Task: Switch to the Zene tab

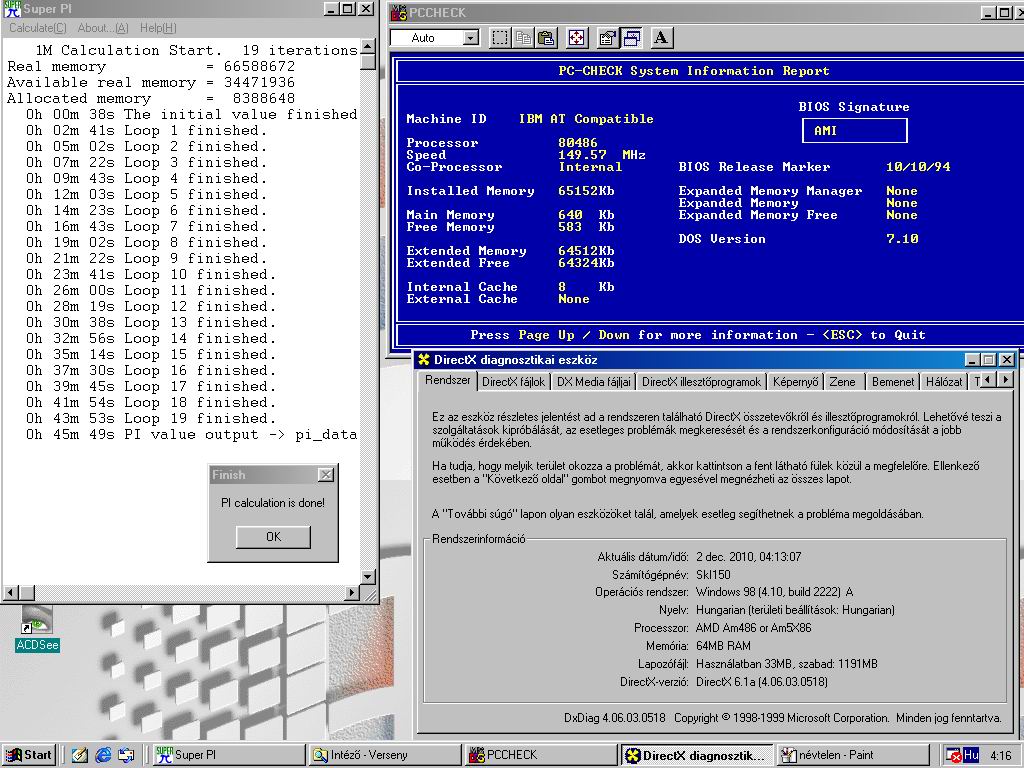Action: (x=842, y=382)
